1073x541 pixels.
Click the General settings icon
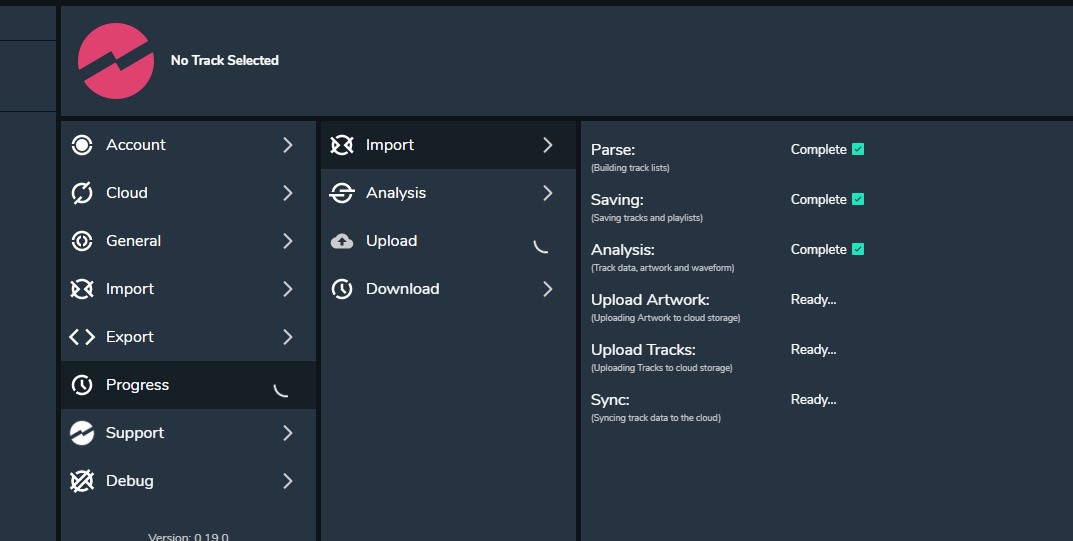[82, 241]
